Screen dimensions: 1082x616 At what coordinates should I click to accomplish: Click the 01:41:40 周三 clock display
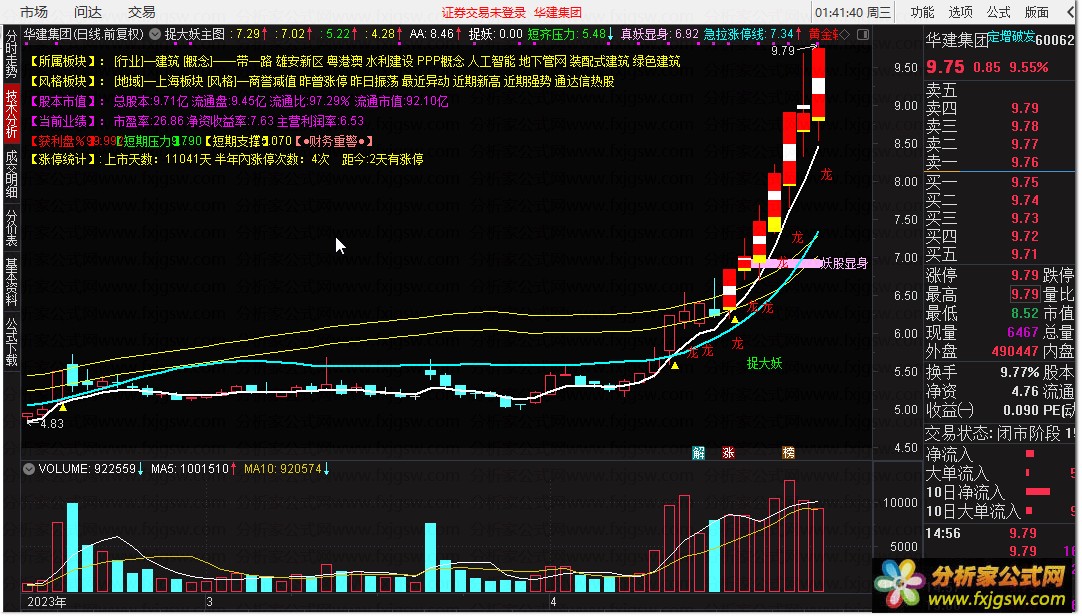click(852, 12)
